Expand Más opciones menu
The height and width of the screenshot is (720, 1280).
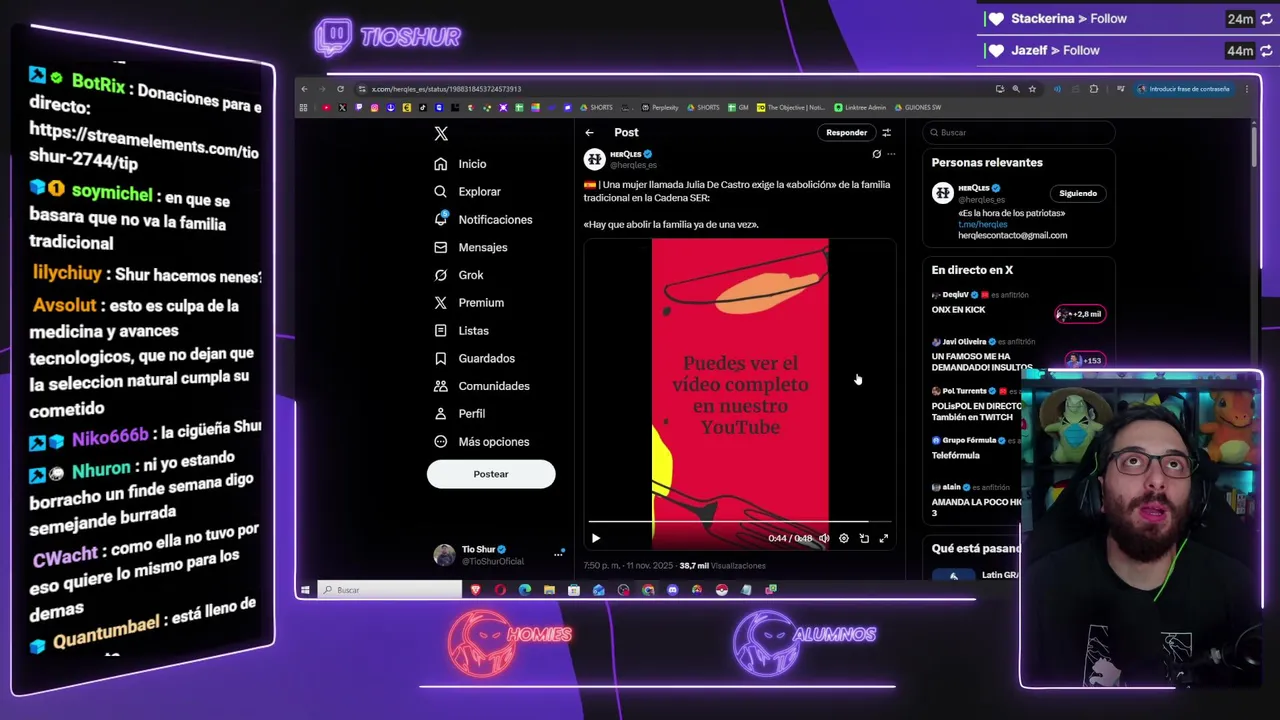click(x=482, y=442)
